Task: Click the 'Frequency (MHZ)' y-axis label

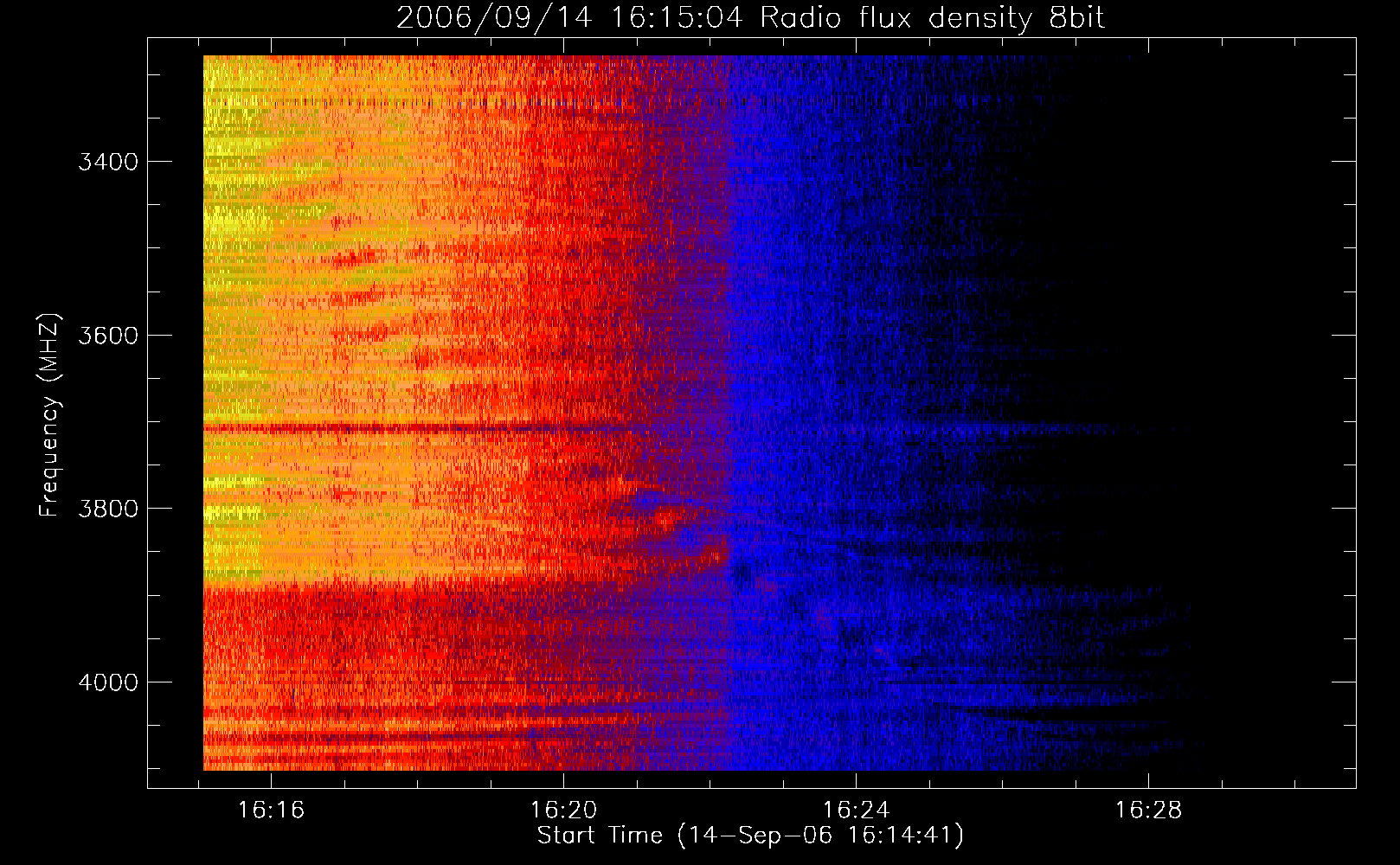Action: [50, 415]
